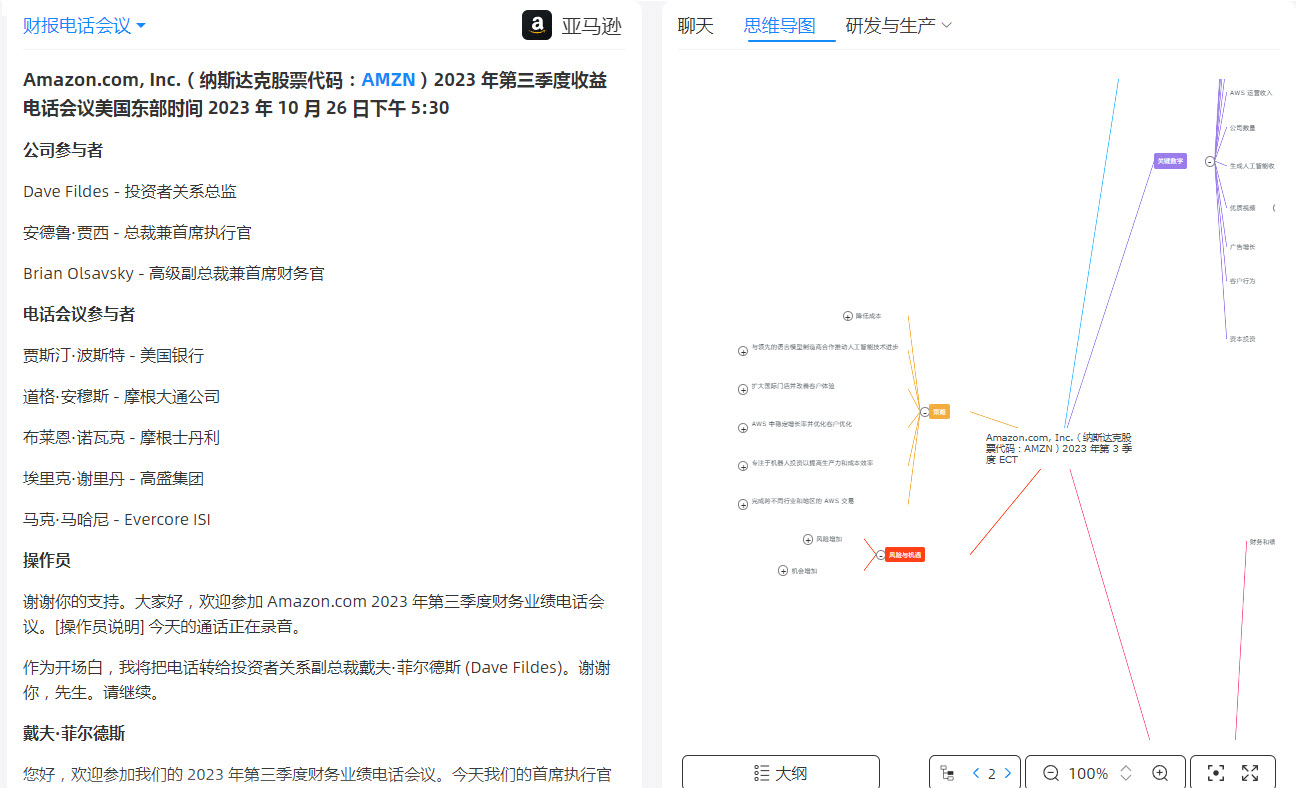
Task: Click the 资本投资 leaf node
Action: pyautogui.click(x=1242, y=339)
